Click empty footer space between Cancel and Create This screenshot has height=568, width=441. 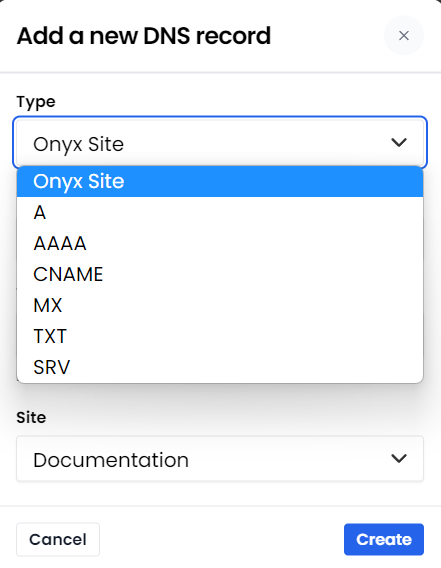point(221,539)
